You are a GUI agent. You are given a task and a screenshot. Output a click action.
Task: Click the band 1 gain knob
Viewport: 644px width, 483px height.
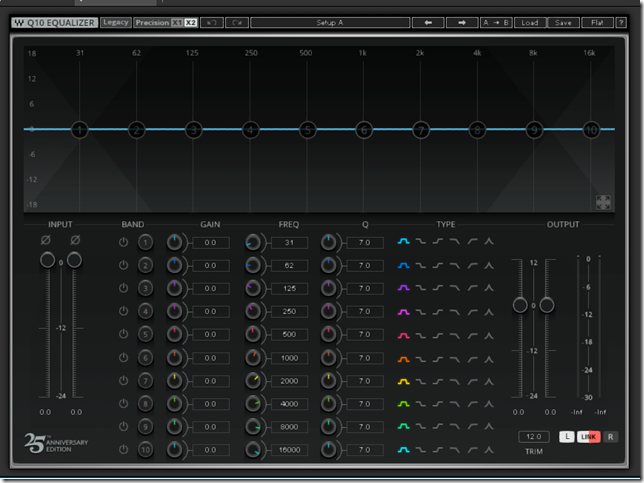coord(174,242)
